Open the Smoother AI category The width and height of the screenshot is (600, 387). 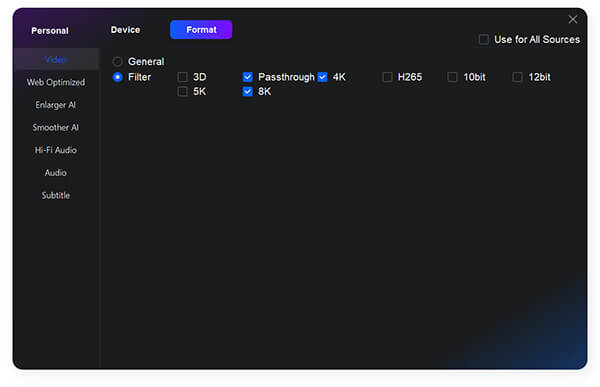(x=56, y=127)
